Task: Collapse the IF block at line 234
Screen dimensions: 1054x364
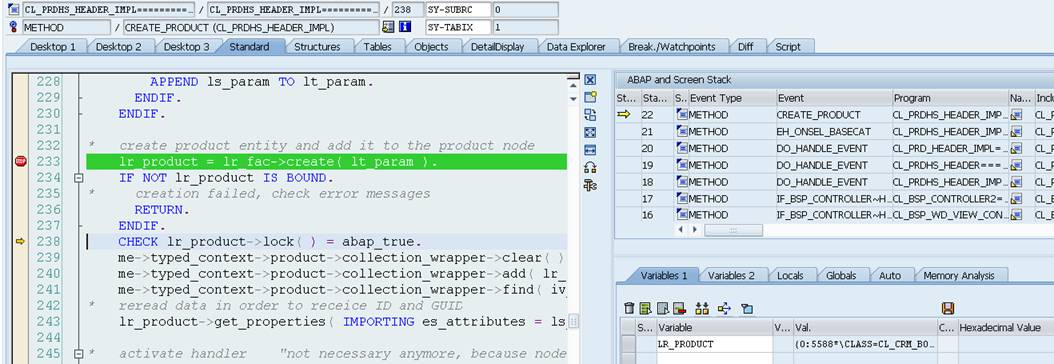Action: tap(78, 178)
